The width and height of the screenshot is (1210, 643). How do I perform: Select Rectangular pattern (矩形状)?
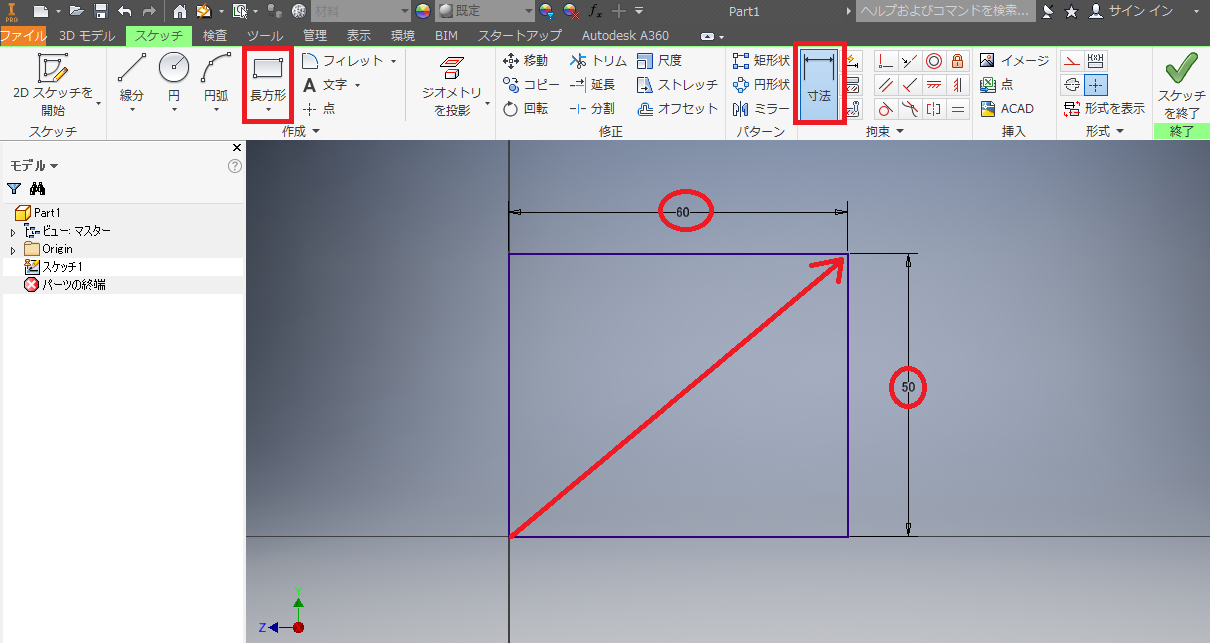(x=761, y=61)
